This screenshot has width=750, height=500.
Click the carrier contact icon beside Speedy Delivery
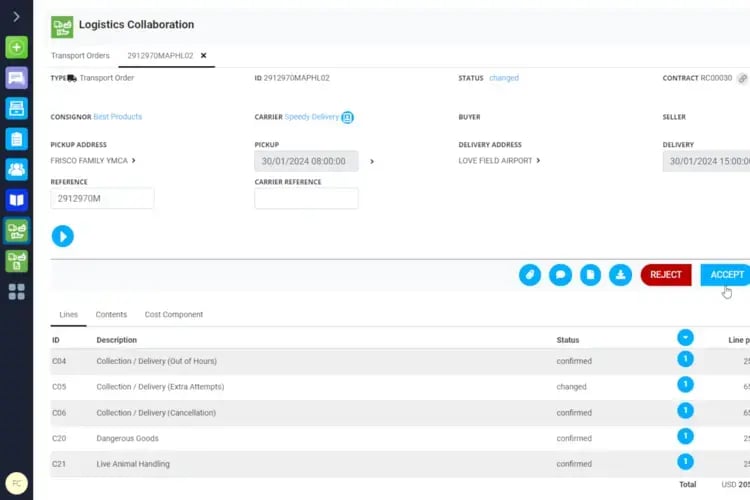(x=348, y=117)
